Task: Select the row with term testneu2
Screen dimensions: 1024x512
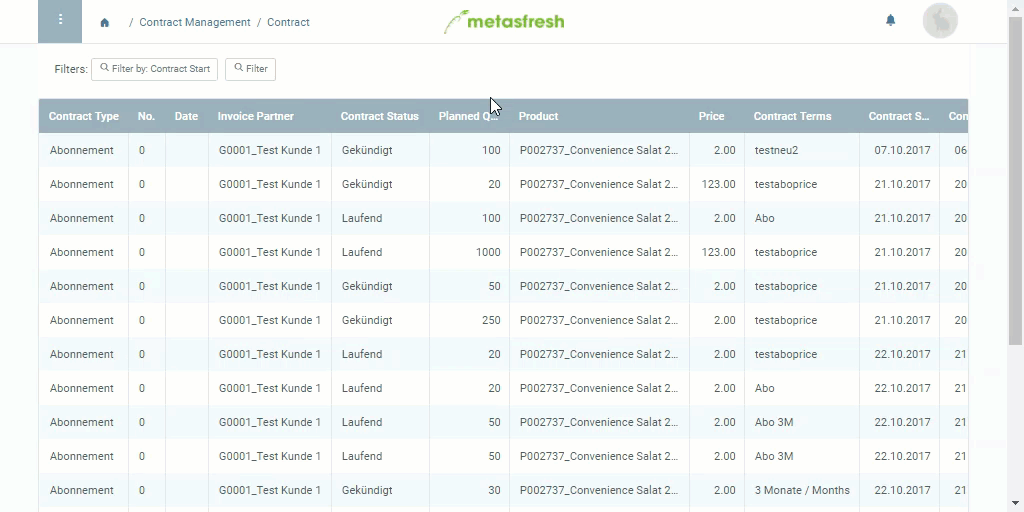Action: click(503, 150)
